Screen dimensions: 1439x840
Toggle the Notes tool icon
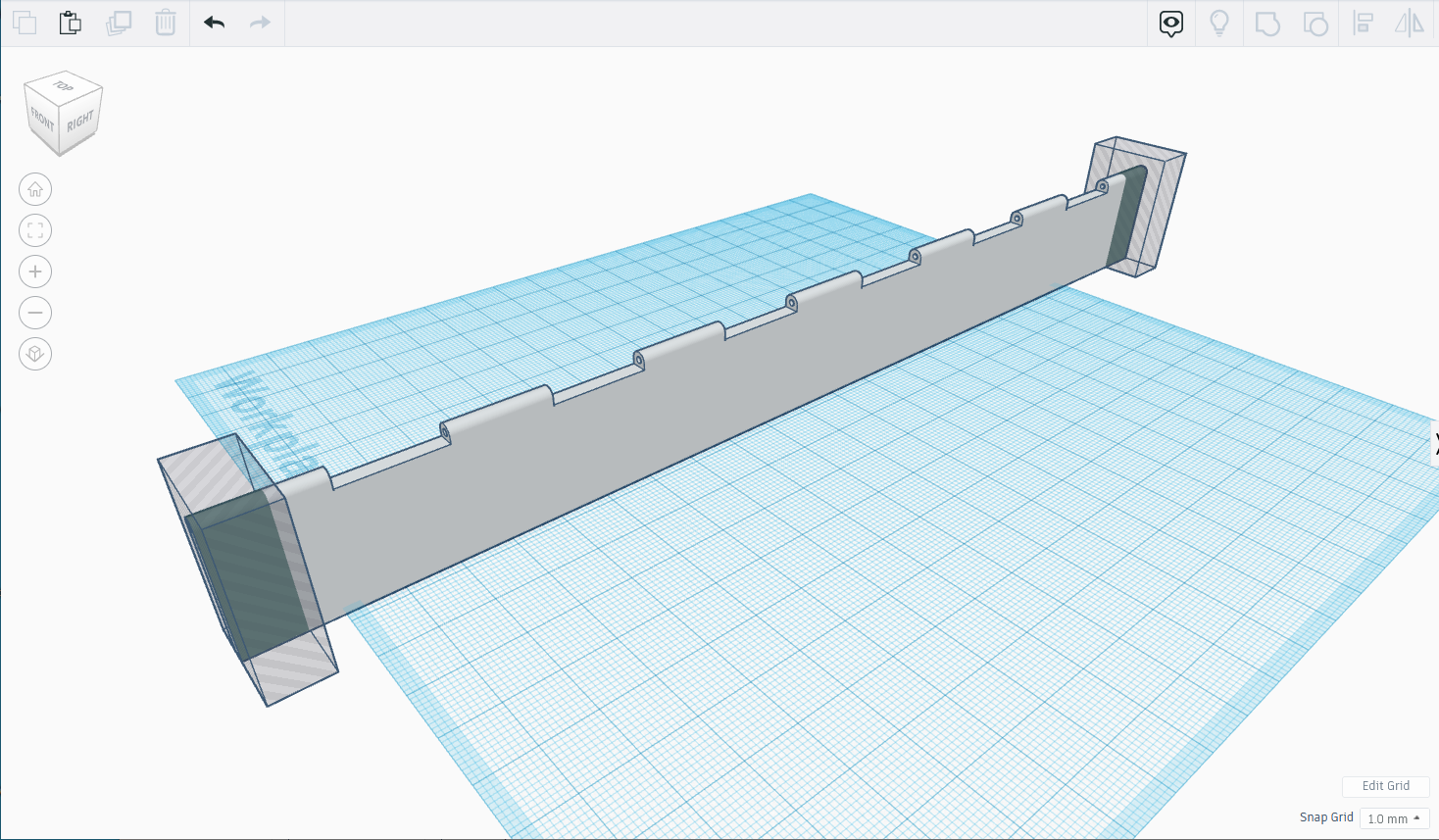pyautogui.click(x=1171, y=24)
